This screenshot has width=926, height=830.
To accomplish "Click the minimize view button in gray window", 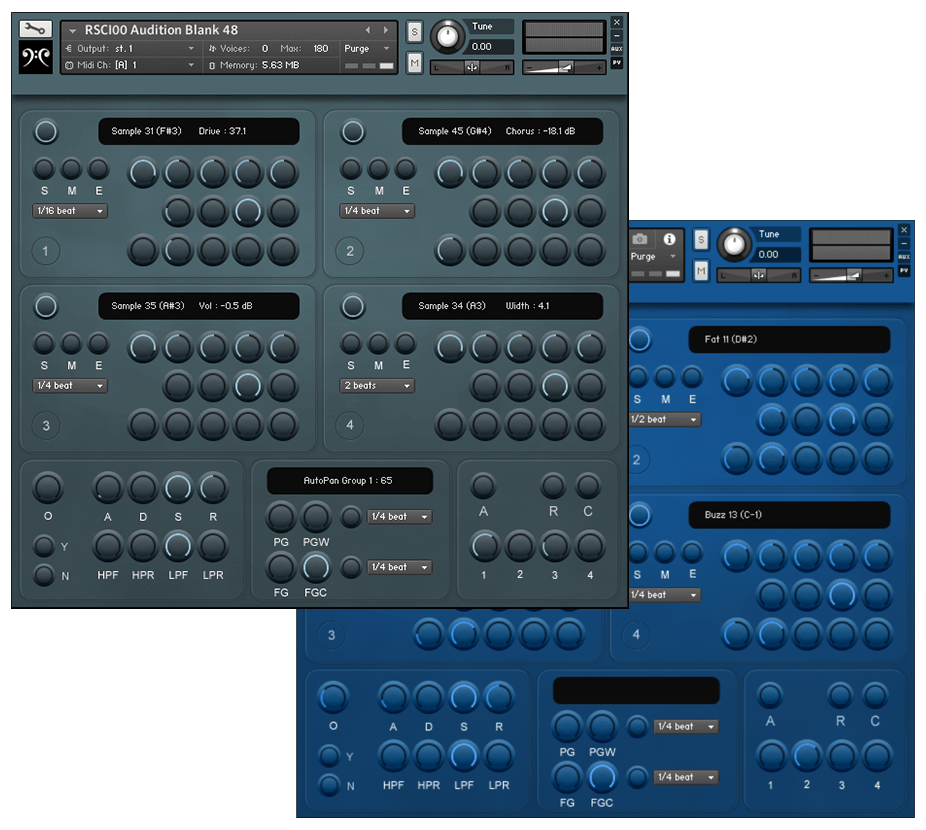I will (x=617, y=36).
